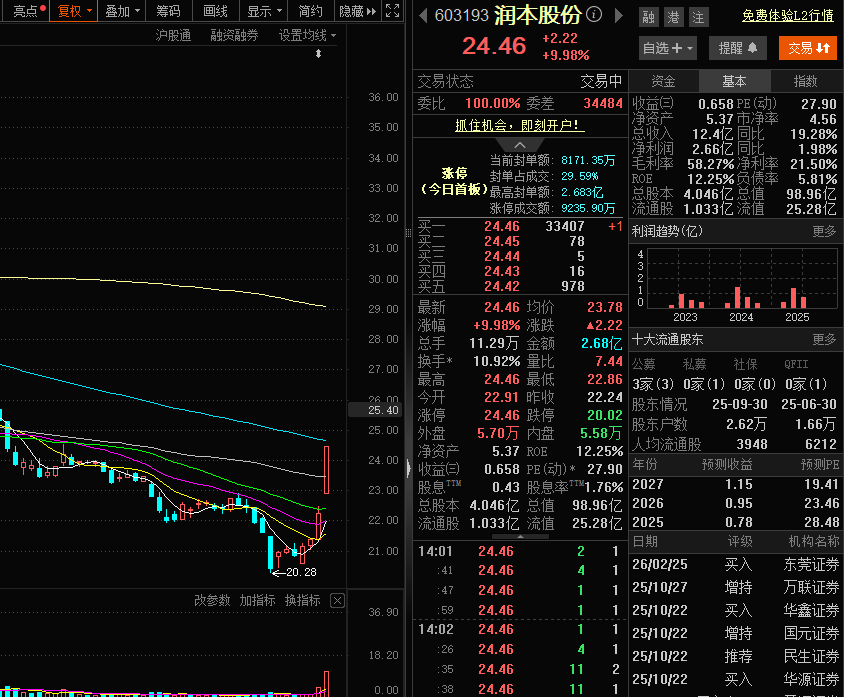Click the up-down arrow chart resize icon
The height and width of the screenshot is (697, 844).
[318, 53]
